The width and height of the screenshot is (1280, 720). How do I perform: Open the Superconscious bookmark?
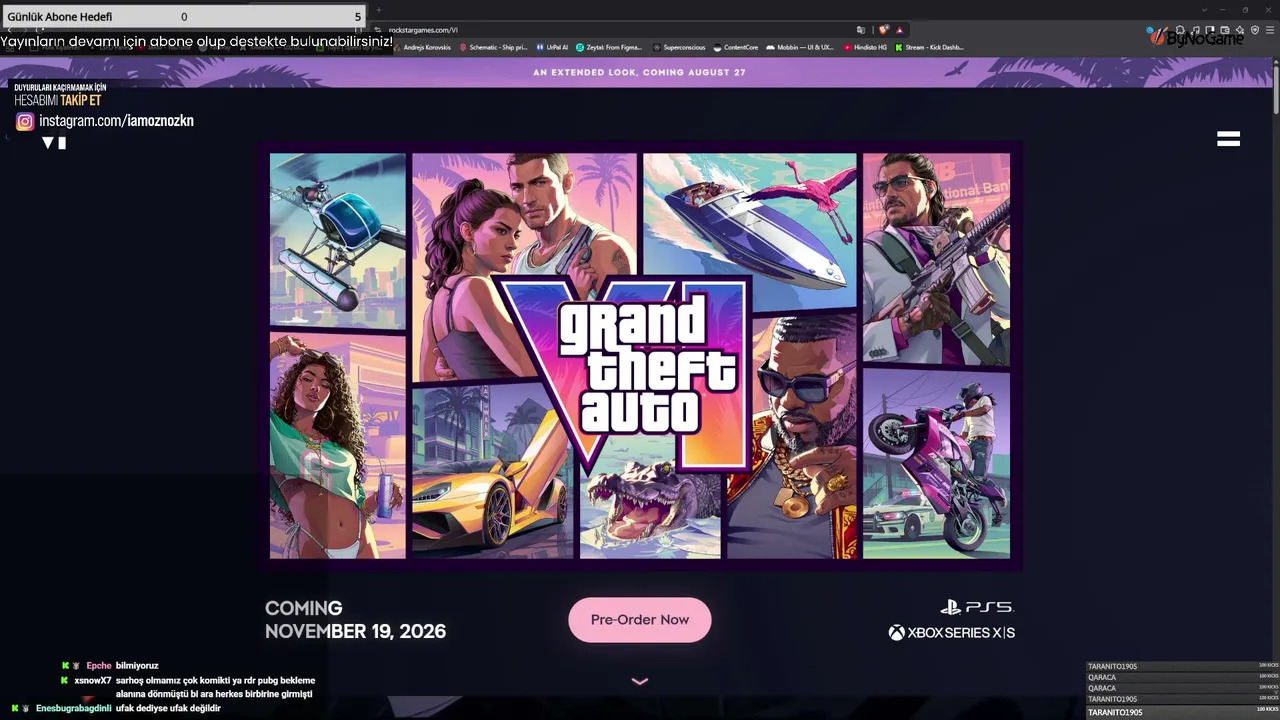click(x=679, y=47)
